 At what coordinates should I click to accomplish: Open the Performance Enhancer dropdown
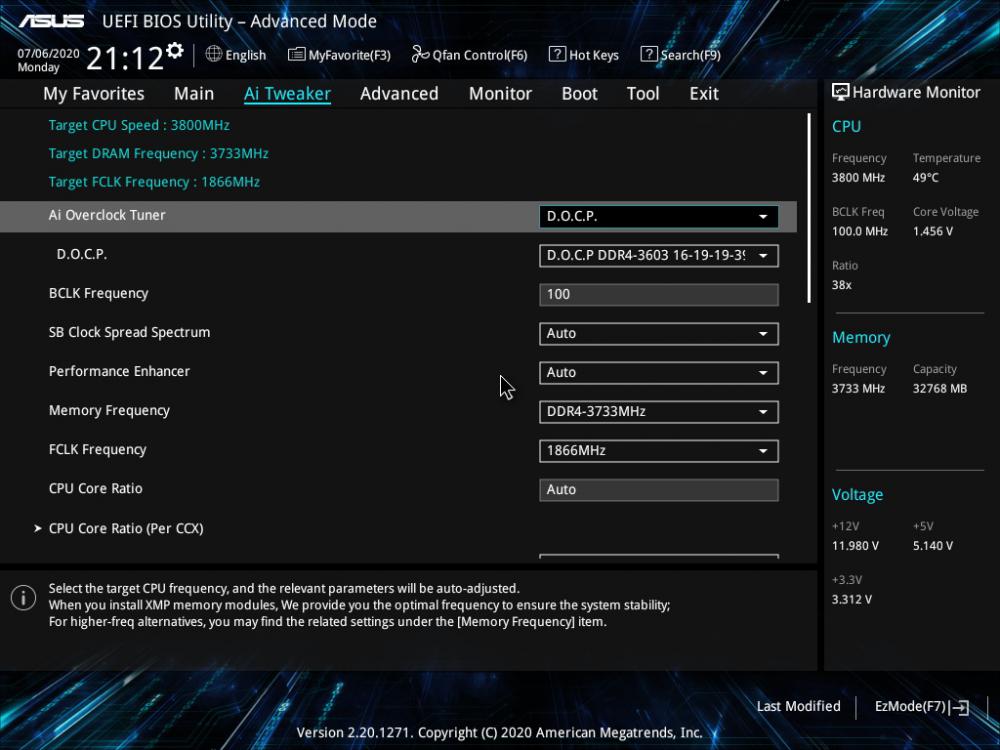[x=658, y=372]
